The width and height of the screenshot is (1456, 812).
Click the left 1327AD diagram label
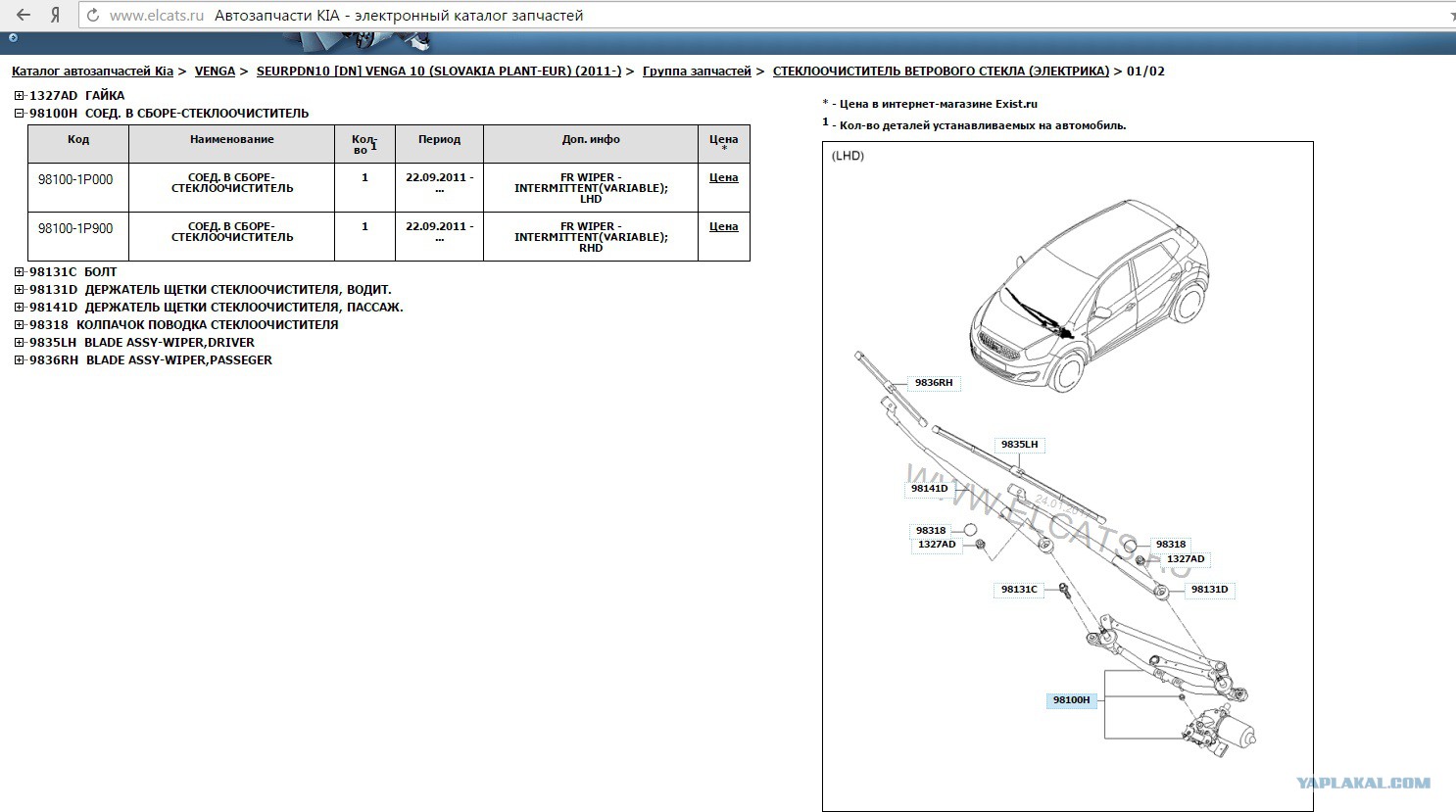937,545
